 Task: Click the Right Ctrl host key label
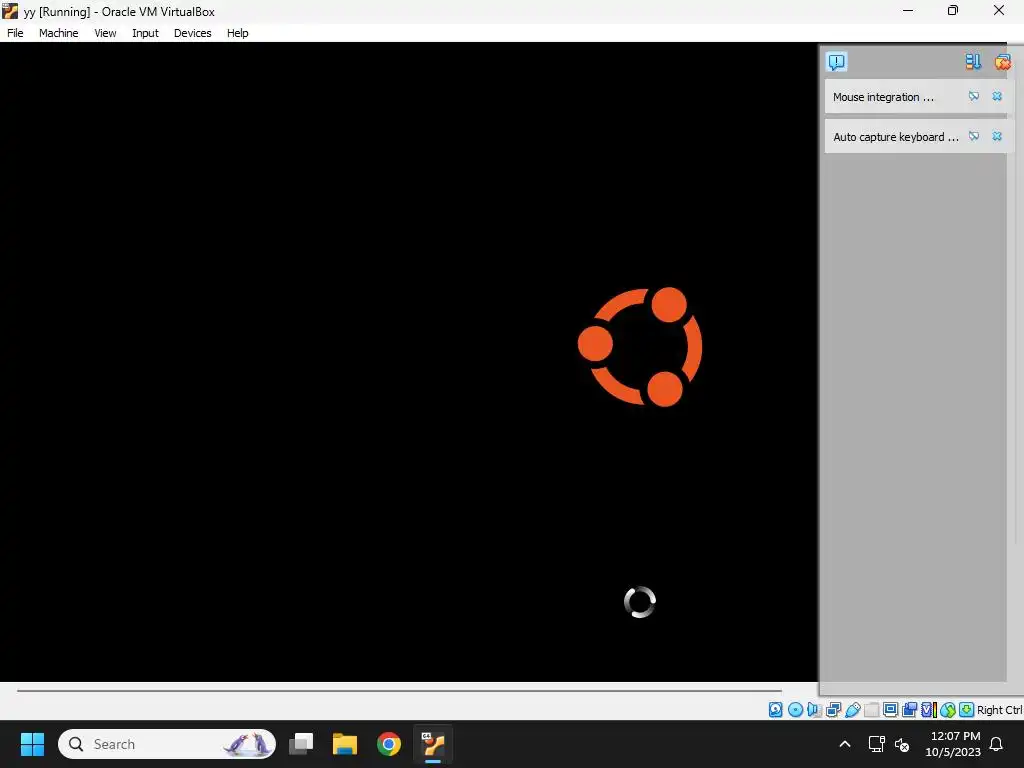[x=999, y=710]
